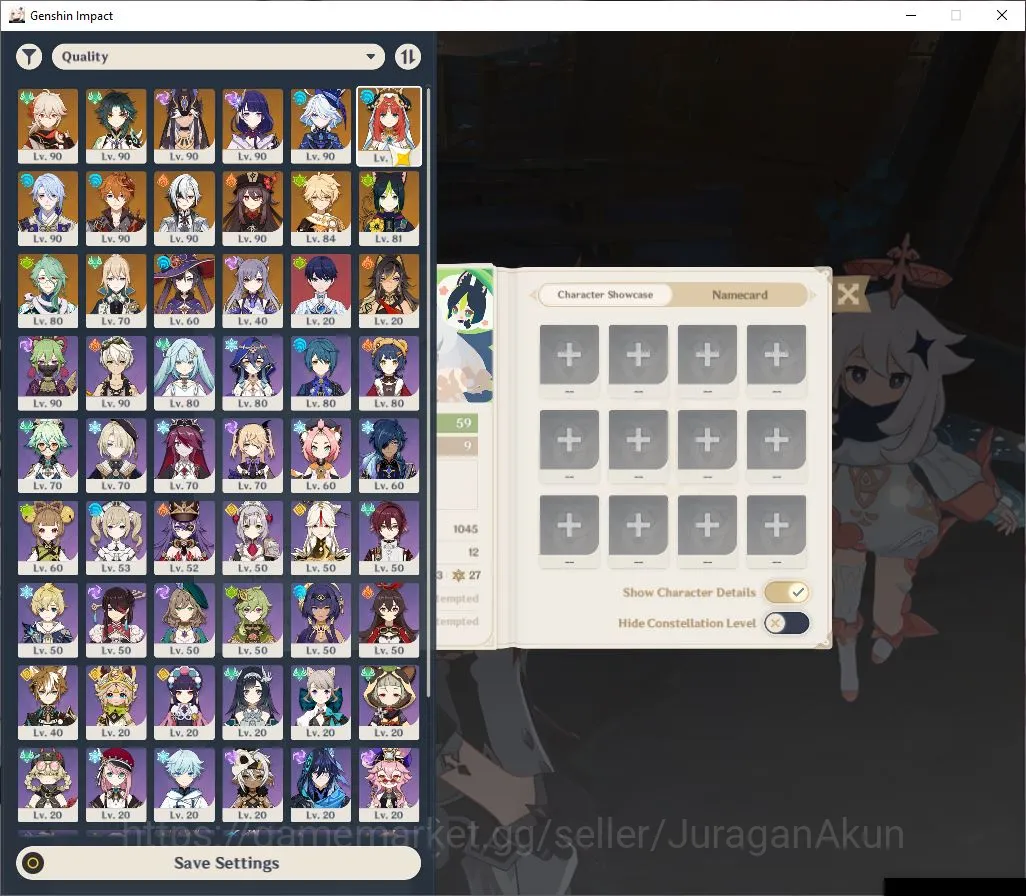The width and height of the screenshot is (1026, 896).
Task: Click the Save Settings button
Action: coord(219,863)
